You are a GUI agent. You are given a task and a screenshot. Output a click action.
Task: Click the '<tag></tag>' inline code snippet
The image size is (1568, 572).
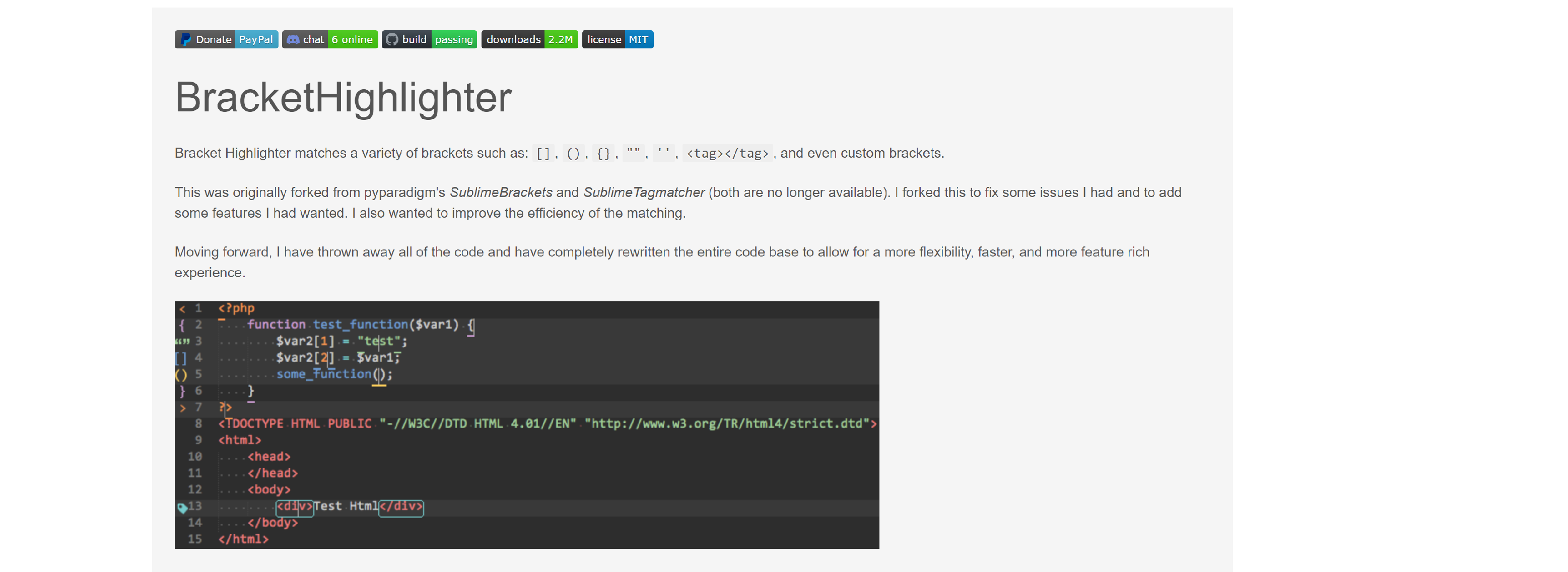(x=727, y=154)
